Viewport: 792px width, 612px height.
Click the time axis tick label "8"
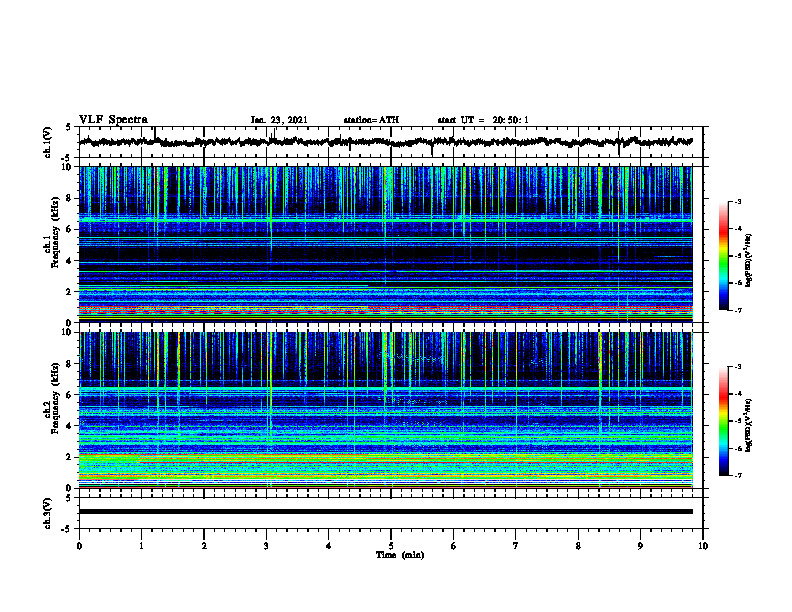click(x=578, y=546)
